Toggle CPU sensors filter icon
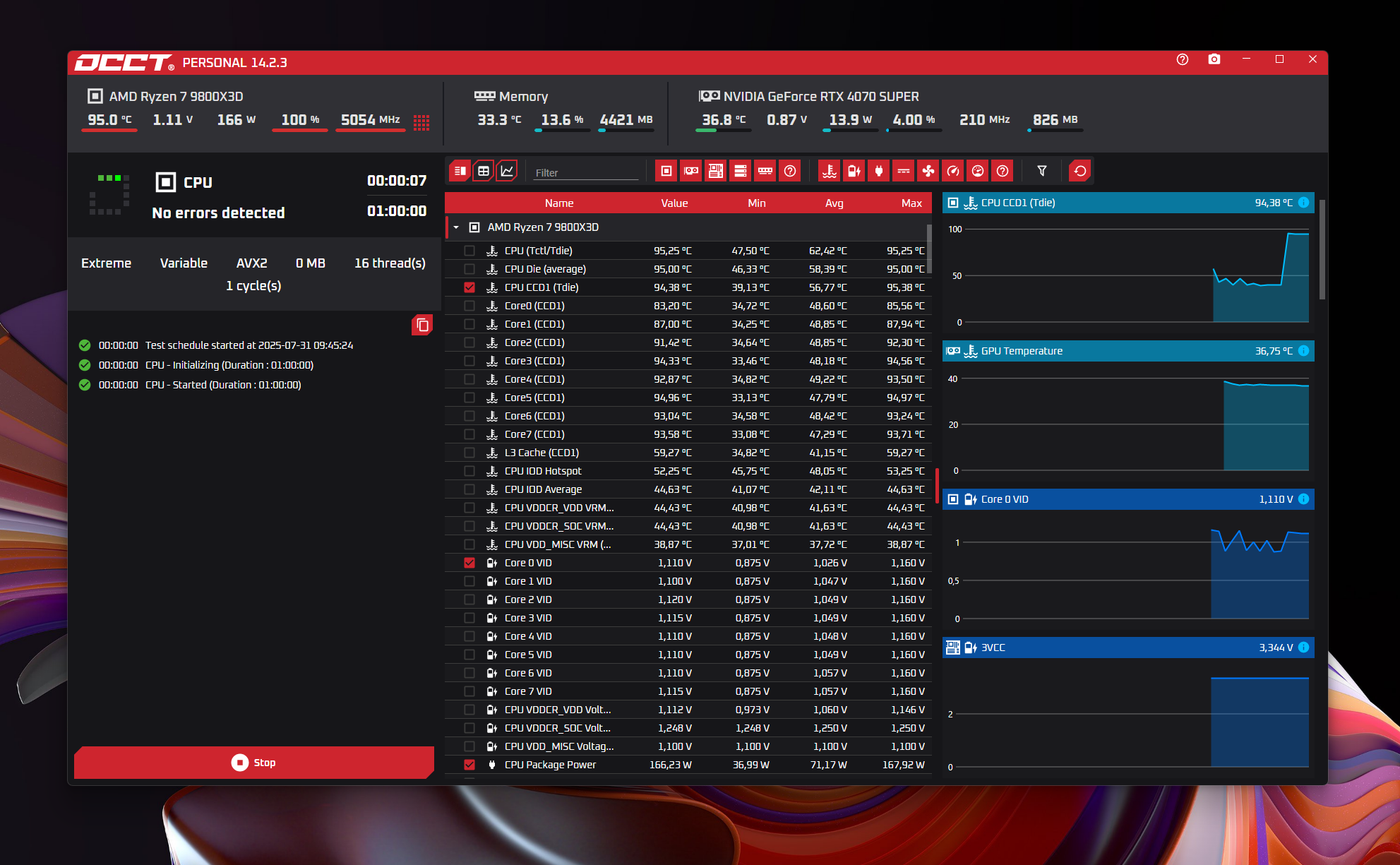Image resolution: width=1400 pixels, height=865 pixels. pos(666,171)
